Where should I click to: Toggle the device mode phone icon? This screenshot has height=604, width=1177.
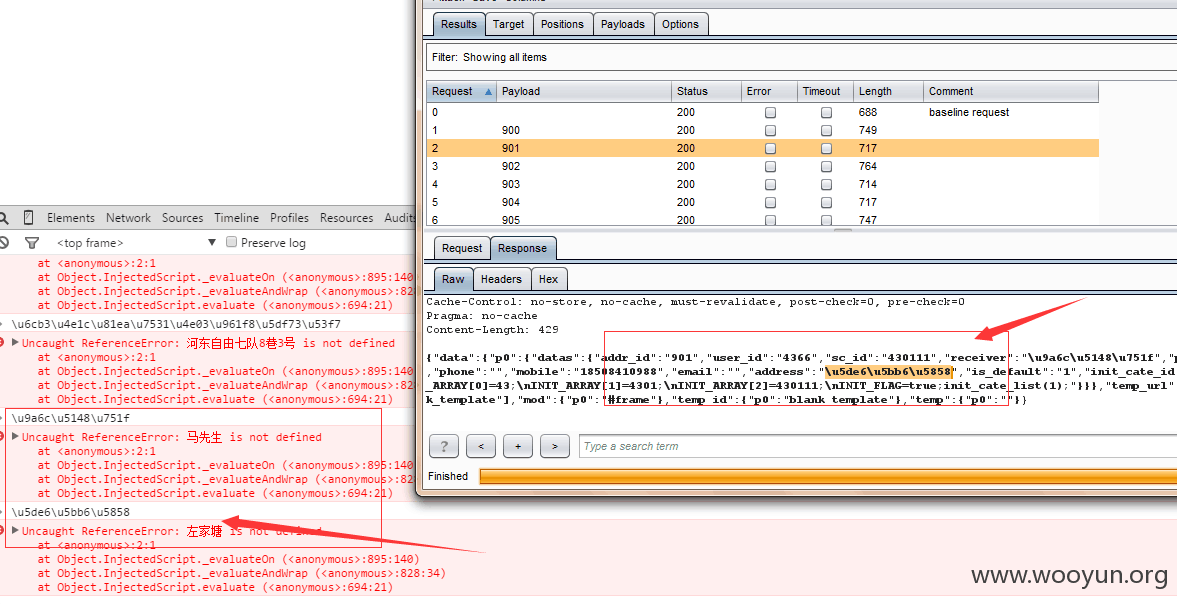coord(28,218)
